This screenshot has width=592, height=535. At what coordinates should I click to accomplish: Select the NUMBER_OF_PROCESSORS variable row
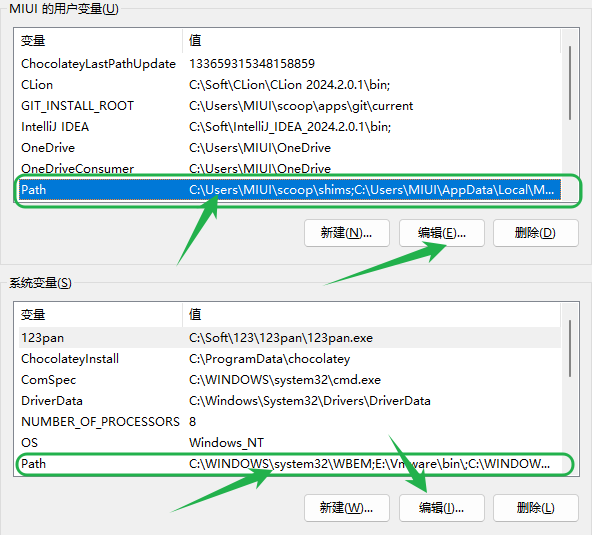coord(290,421)
